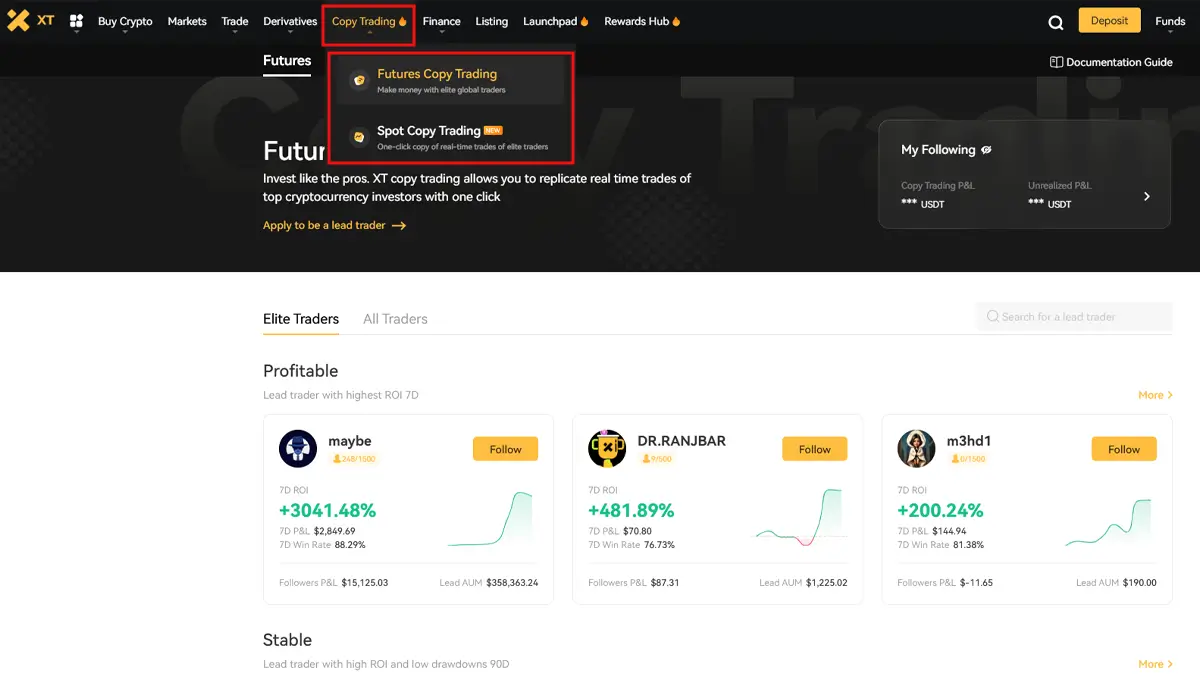1200x675 pixels.
Task: Click the 7D P&L value $70.80
Action: click(x=637, y=531)
